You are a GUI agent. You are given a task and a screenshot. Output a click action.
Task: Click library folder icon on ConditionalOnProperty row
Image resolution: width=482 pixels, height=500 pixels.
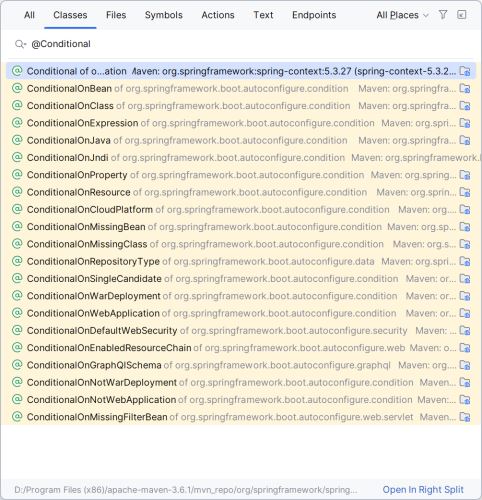pyautogui.click(x=465, y=175)
